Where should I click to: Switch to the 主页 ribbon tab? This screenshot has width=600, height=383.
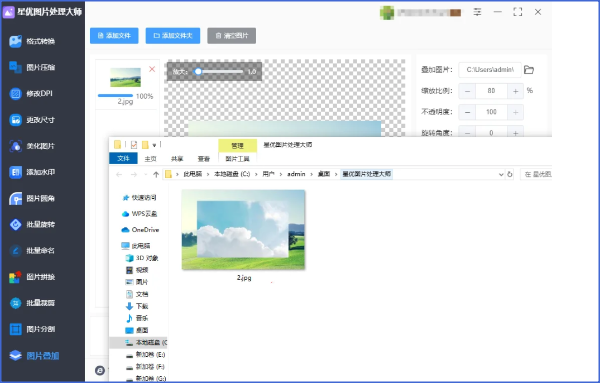click(150, 158)
